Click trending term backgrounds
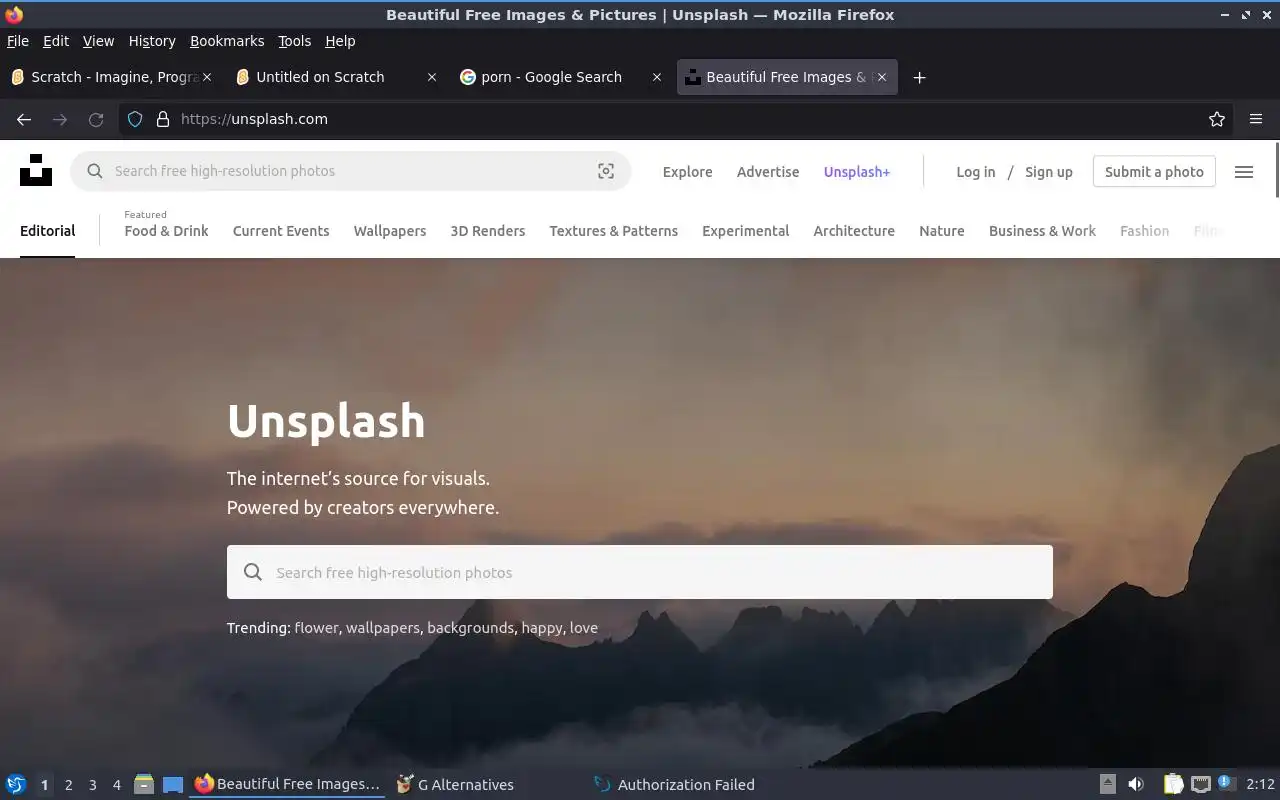 tap(470, 628)
